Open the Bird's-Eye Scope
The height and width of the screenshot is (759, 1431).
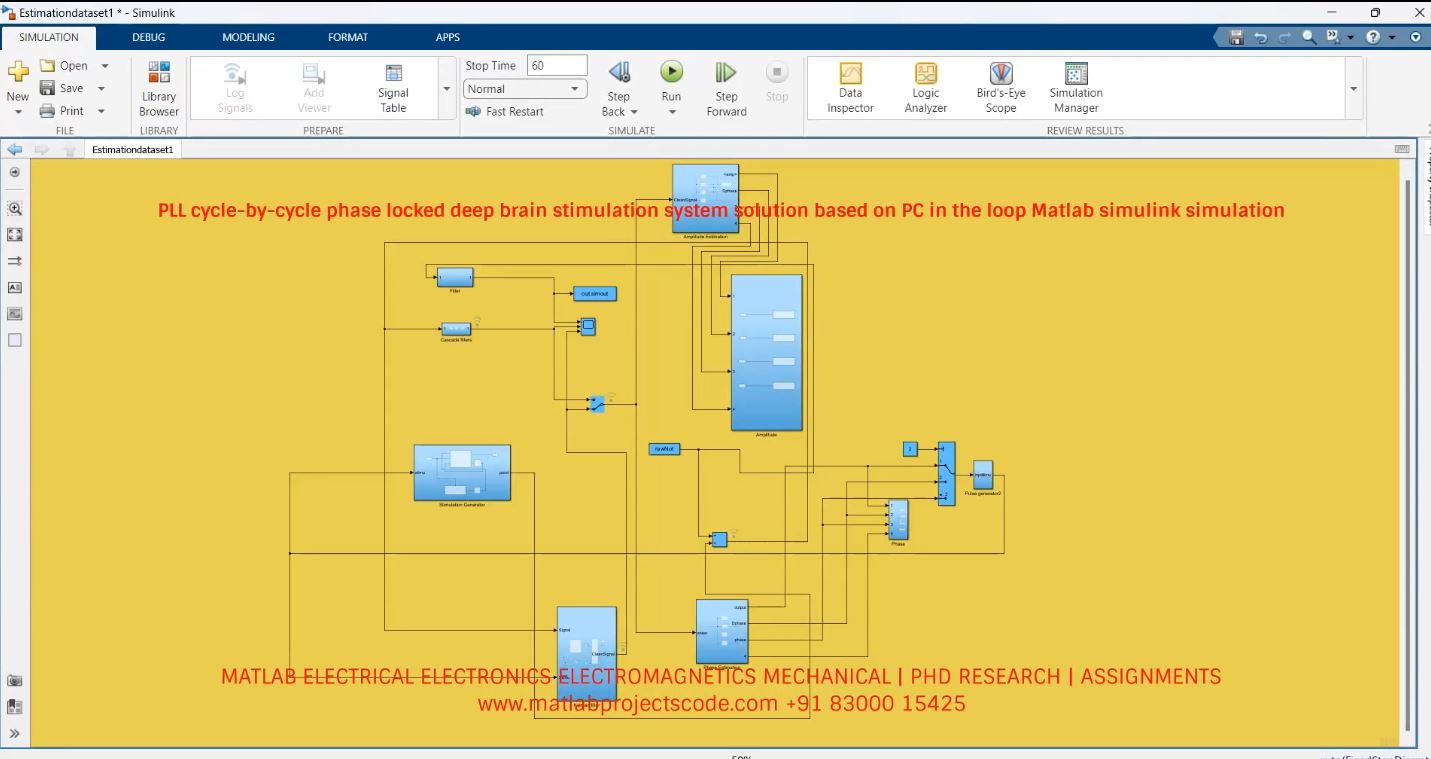[1000, 87]
